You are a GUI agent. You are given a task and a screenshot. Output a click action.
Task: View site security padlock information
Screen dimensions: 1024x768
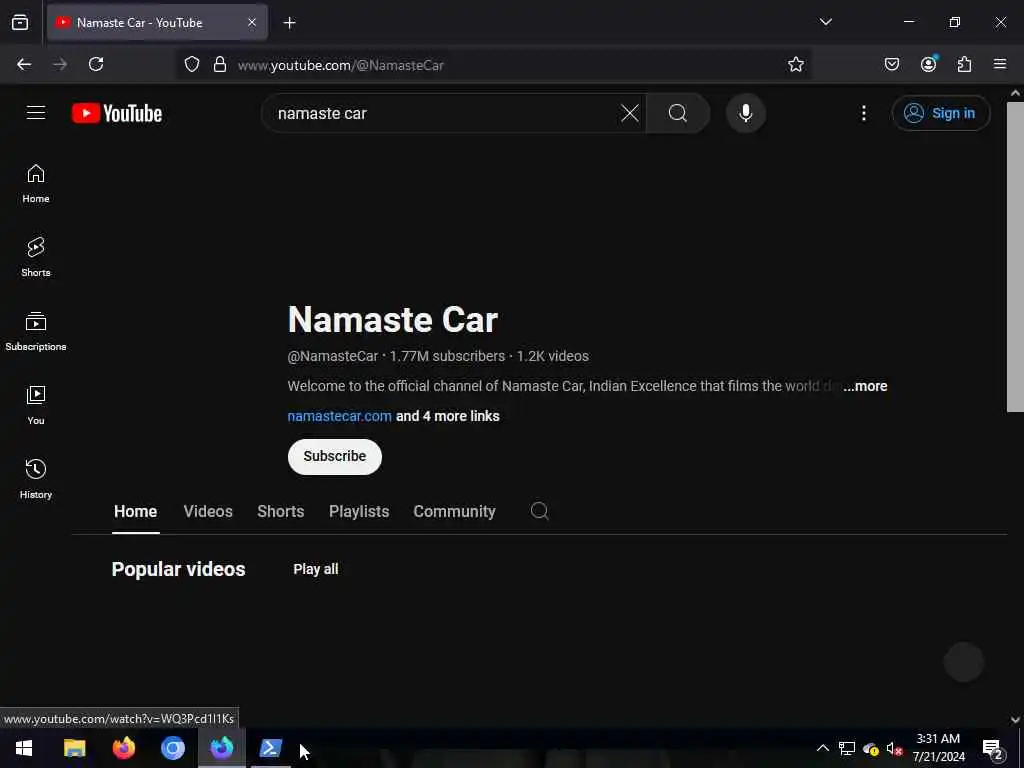(x=220, y=64)
